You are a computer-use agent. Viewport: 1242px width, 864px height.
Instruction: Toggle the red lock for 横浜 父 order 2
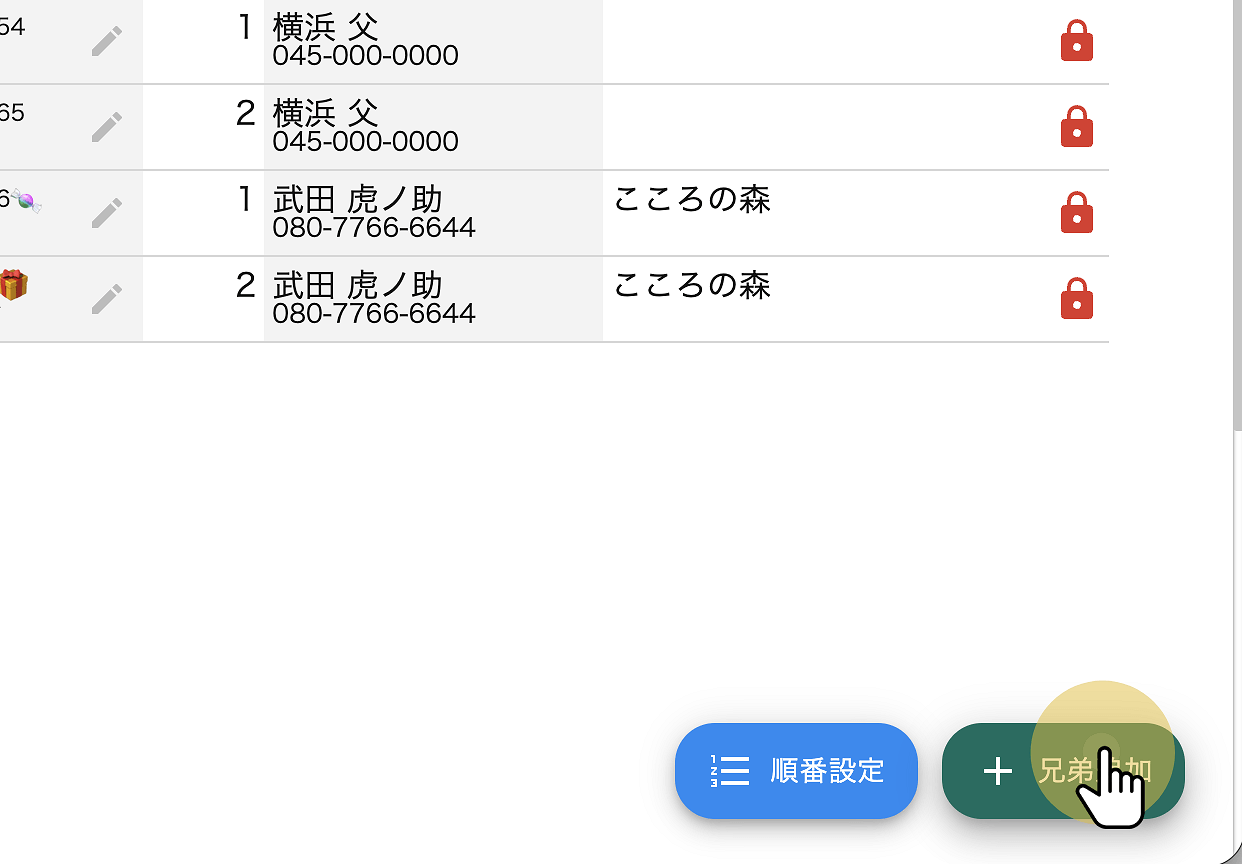click(x=1076, y=127)
